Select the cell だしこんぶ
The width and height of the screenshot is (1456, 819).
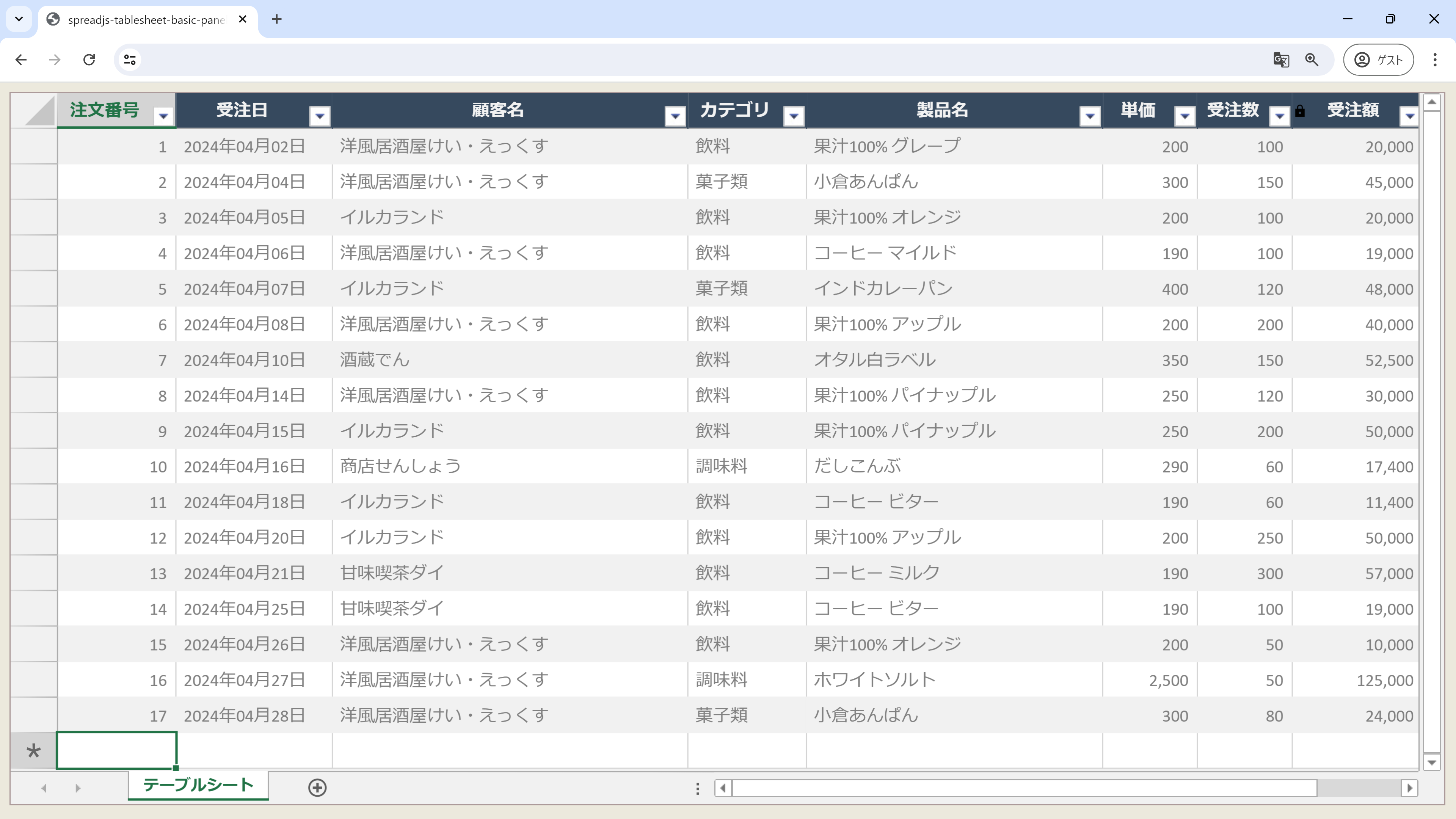tap(954, 466)
